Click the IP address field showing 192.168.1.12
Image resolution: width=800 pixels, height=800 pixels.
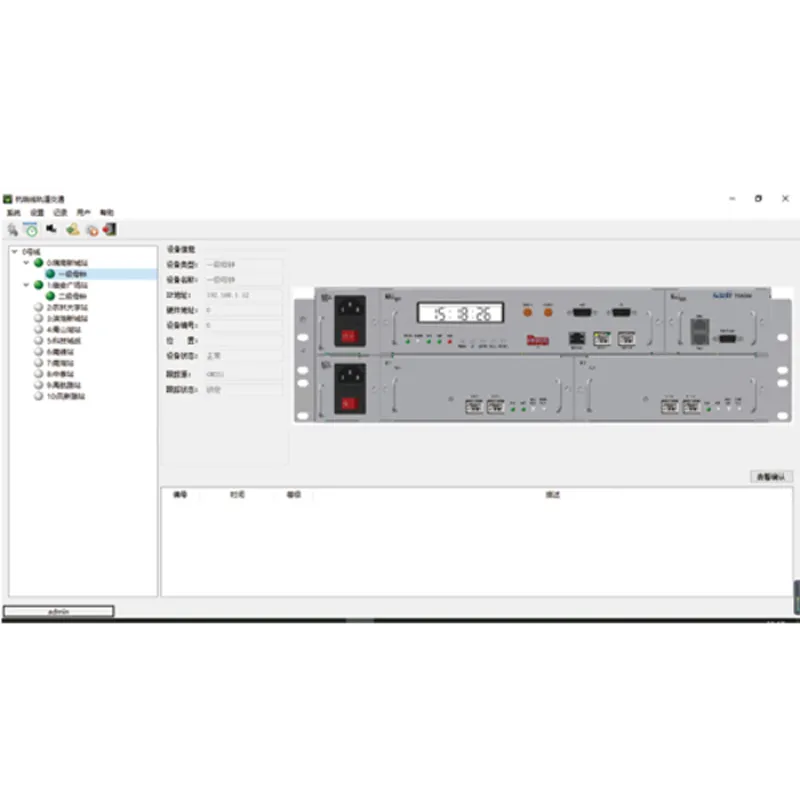244,295
